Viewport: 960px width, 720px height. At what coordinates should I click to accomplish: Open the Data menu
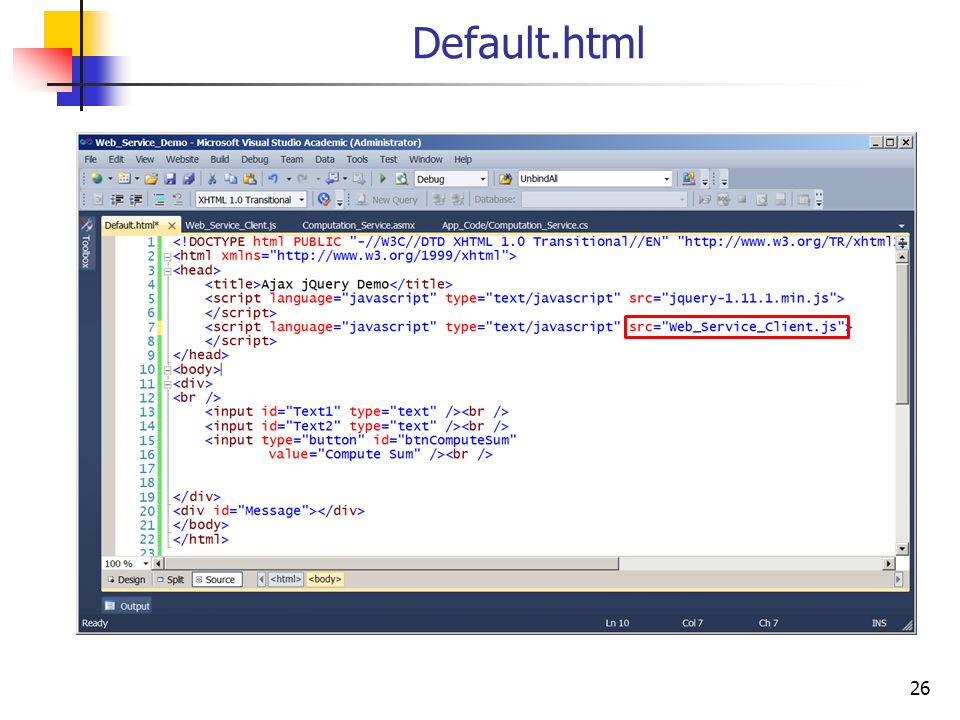(325, 160)
